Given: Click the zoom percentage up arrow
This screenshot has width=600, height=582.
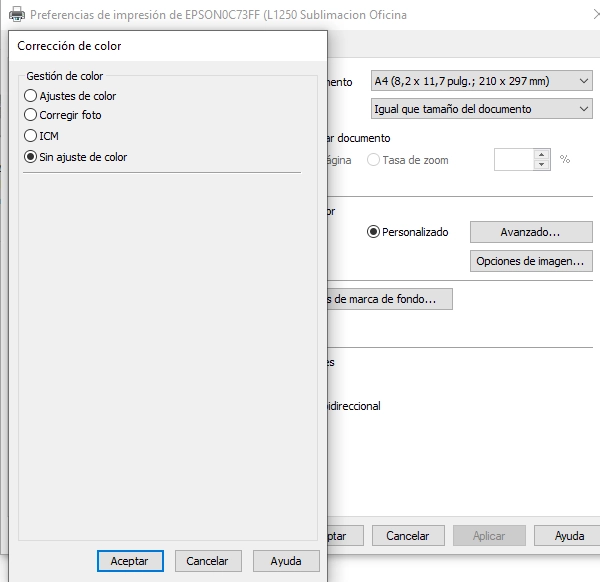Looking at the screenshot, I should (542, 155).
